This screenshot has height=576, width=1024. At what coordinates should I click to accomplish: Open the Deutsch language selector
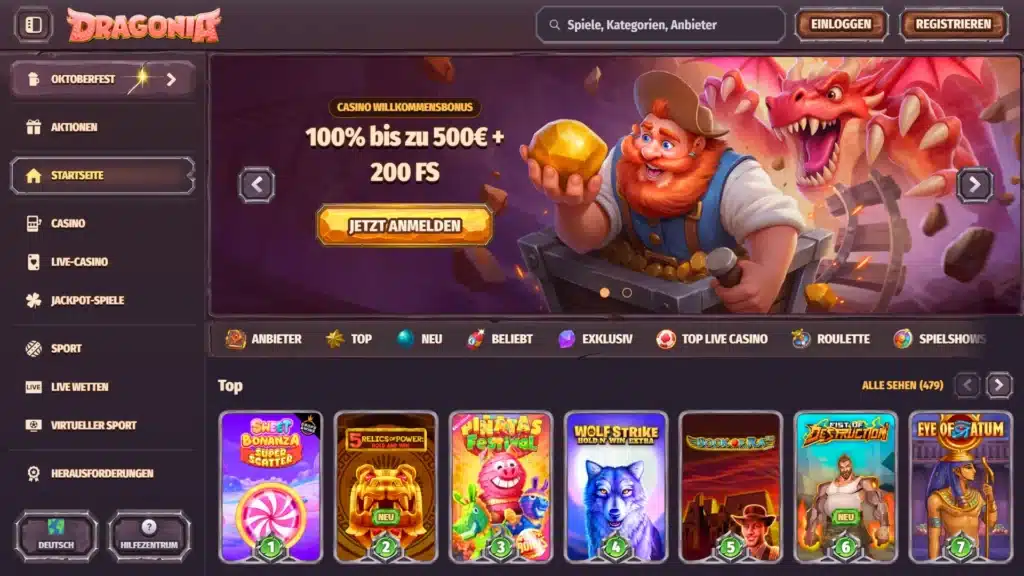tap(56, 536)
